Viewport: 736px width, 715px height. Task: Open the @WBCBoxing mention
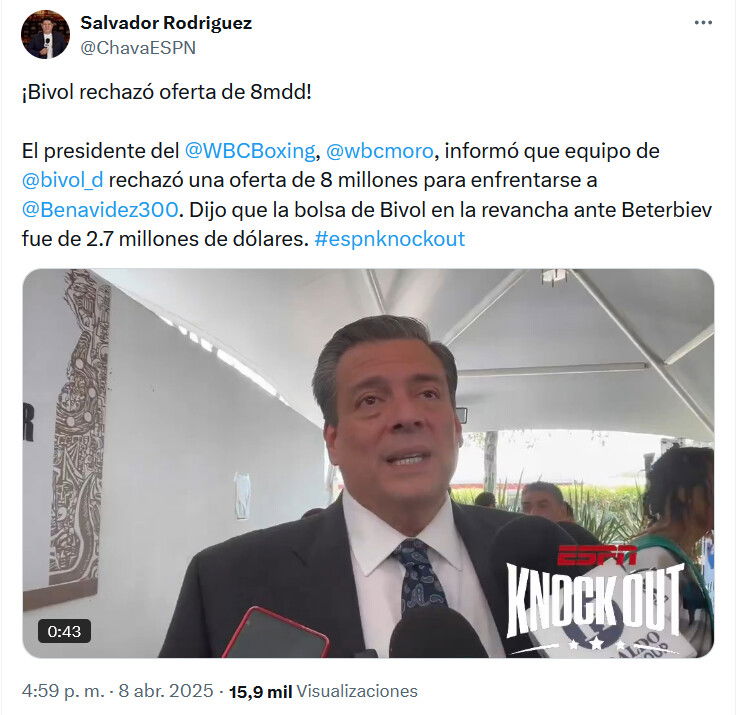[x=250, y=151]
